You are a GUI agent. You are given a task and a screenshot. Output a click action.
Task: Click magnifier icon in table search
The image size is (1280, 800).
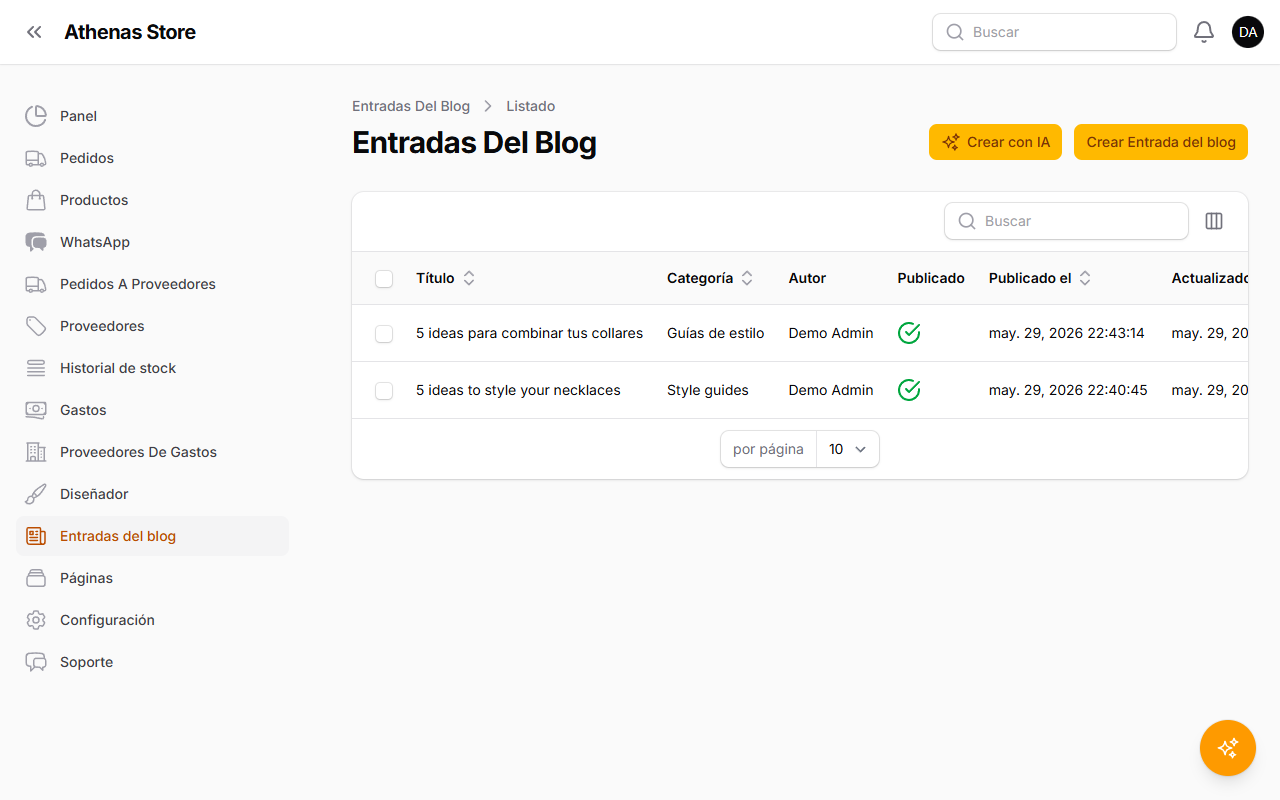pos(967,221)
